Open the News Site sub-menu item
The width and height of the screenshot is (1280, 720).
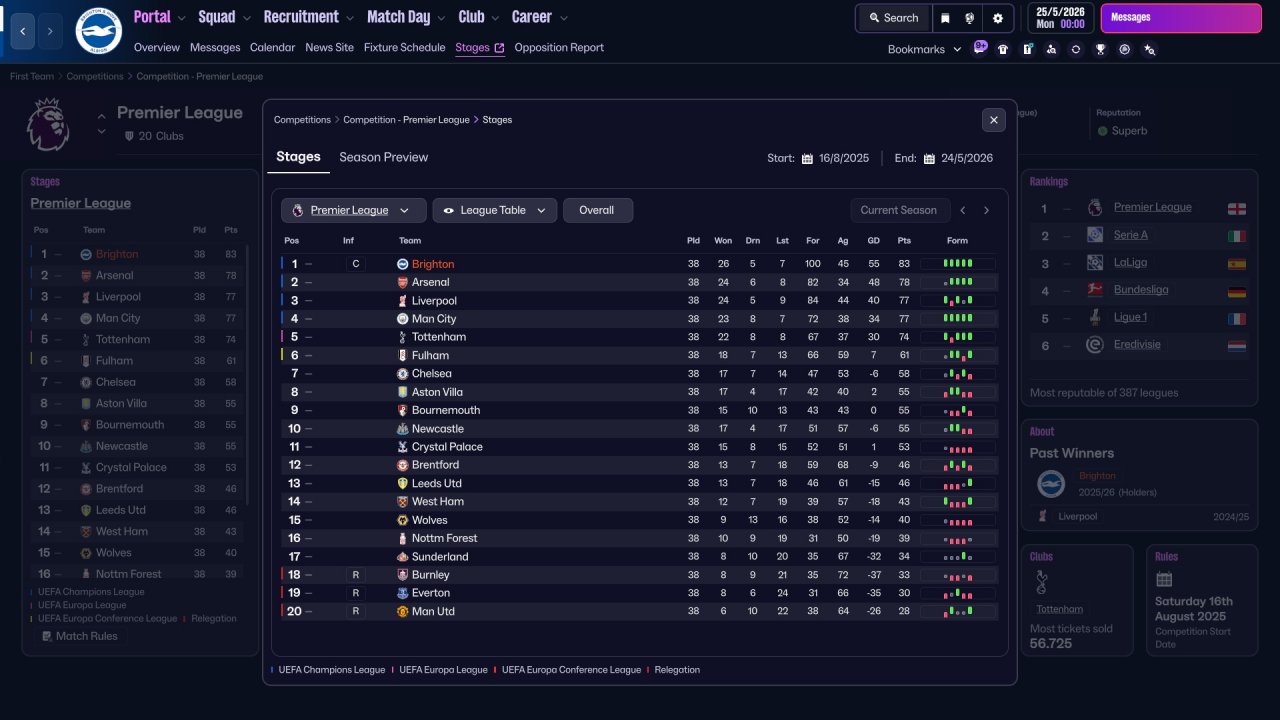pos(330,48)
